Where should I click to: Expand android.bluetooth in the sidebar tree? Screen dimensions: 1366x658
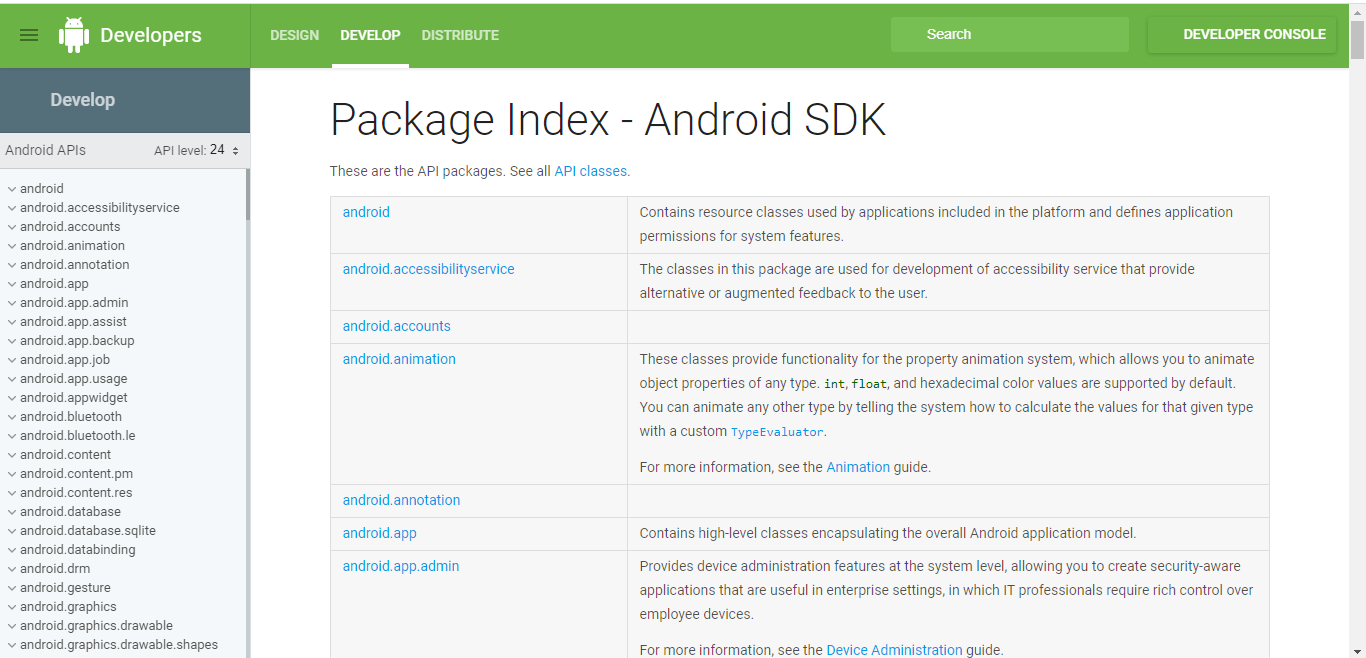[10, 416]
